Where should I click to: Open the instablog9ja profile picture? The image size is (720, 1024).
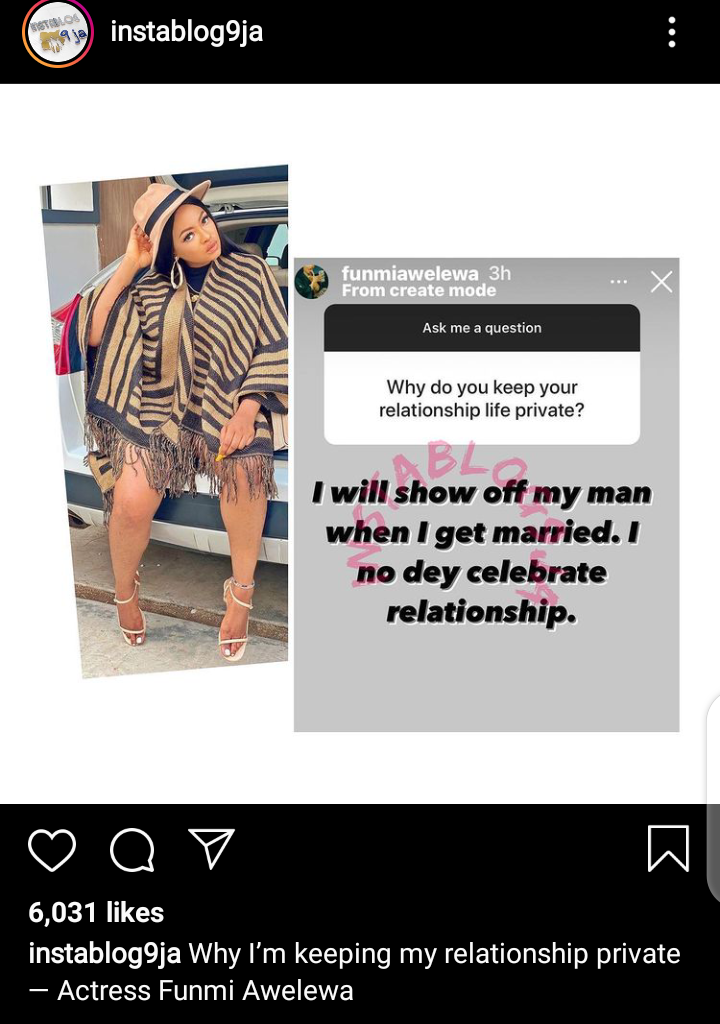(x=58, y=33)
